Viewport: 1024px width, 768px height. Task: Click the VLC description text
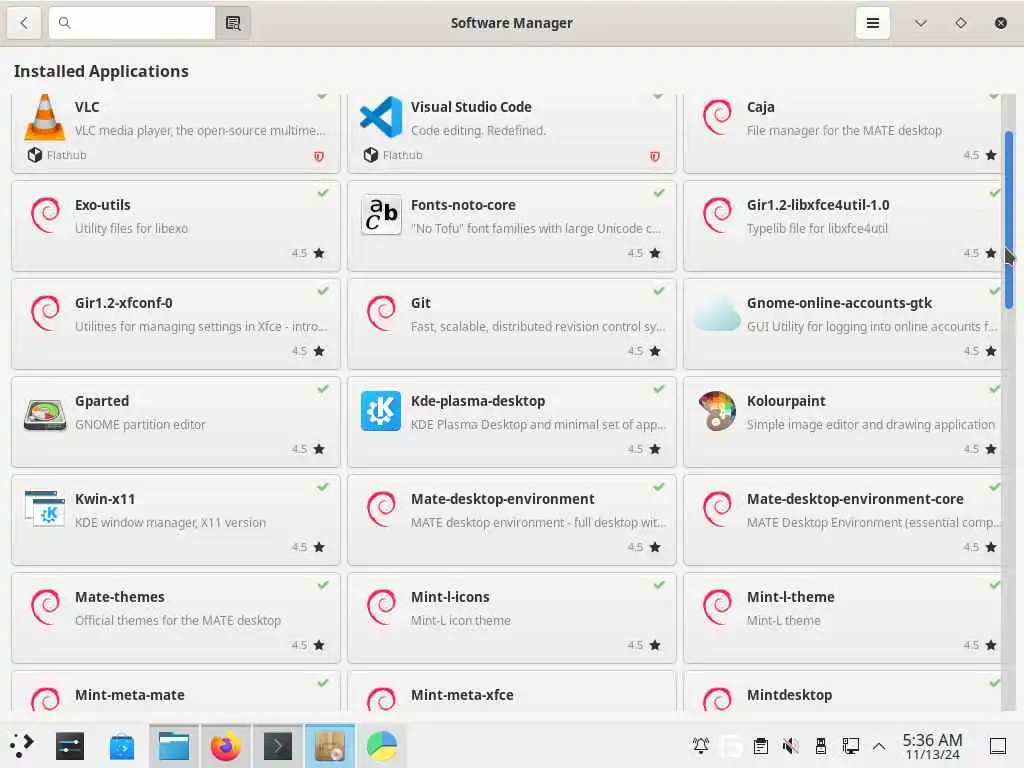[200, 131]
